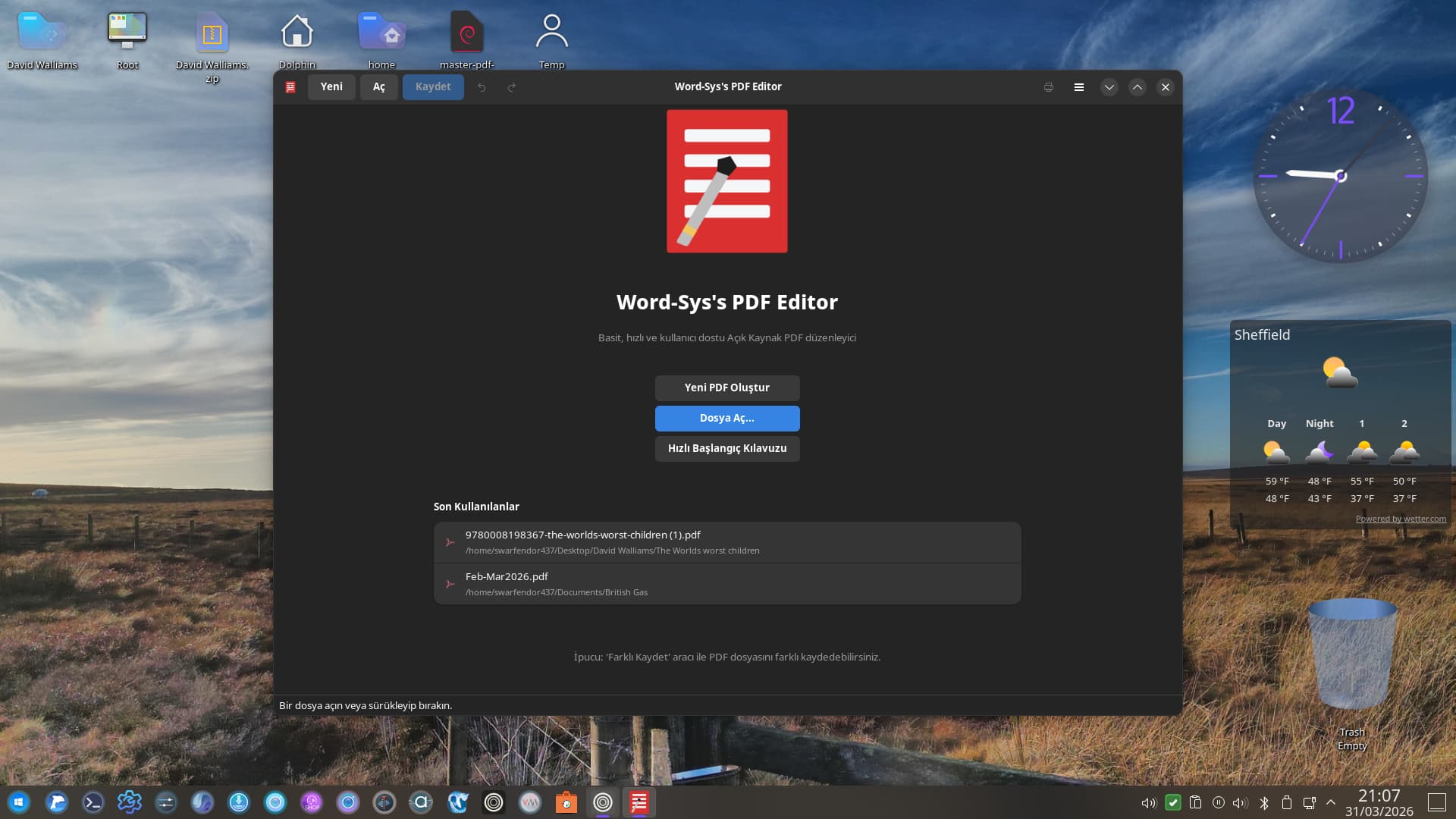The image size is (1456, 819).
Task: Click the blue Dosya Aç... button
Action: click(726, 418)
